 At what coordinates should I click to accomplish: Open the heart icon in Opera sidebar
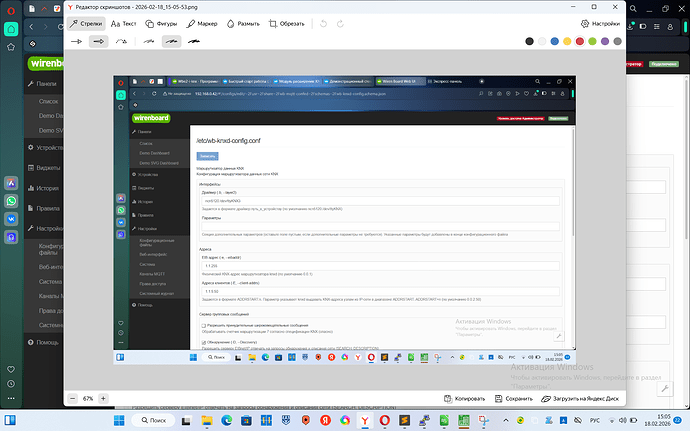pos(11,369)
